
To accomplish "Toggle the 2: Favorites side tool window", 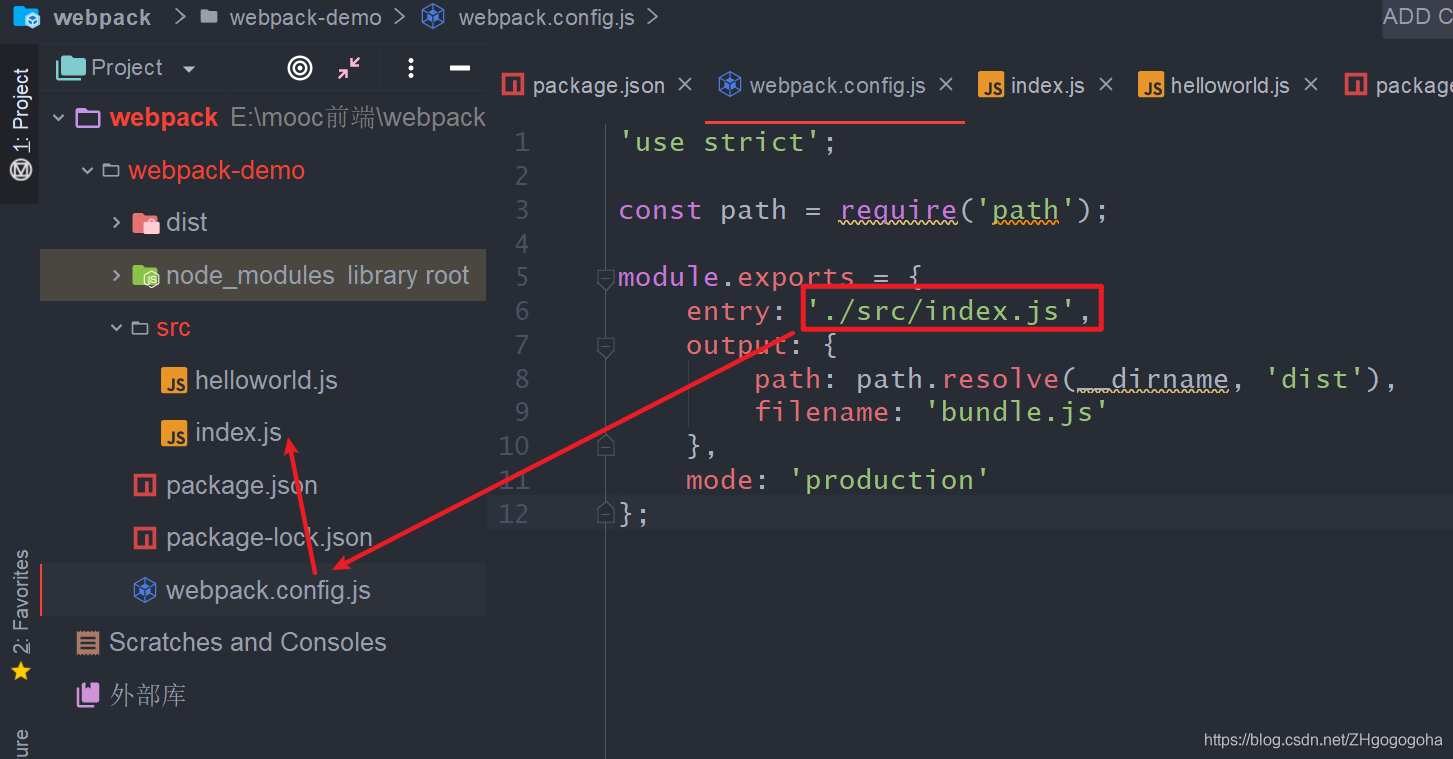I will point(20,602).
